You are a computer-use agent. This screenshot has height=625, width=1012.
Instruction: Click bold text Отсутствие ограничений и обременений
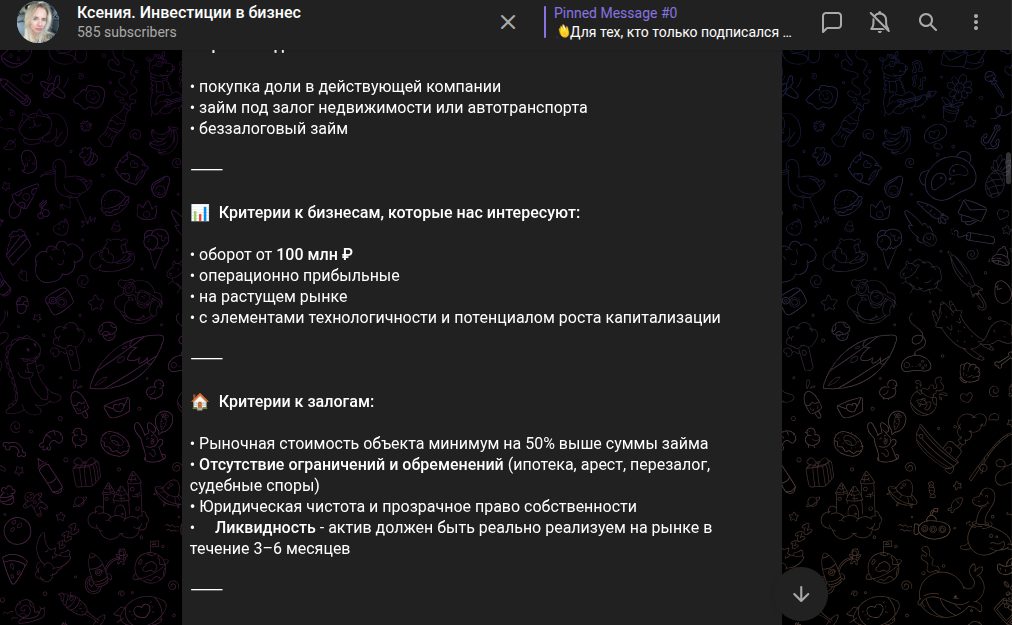pyautogui.click(x=351, y=465)
